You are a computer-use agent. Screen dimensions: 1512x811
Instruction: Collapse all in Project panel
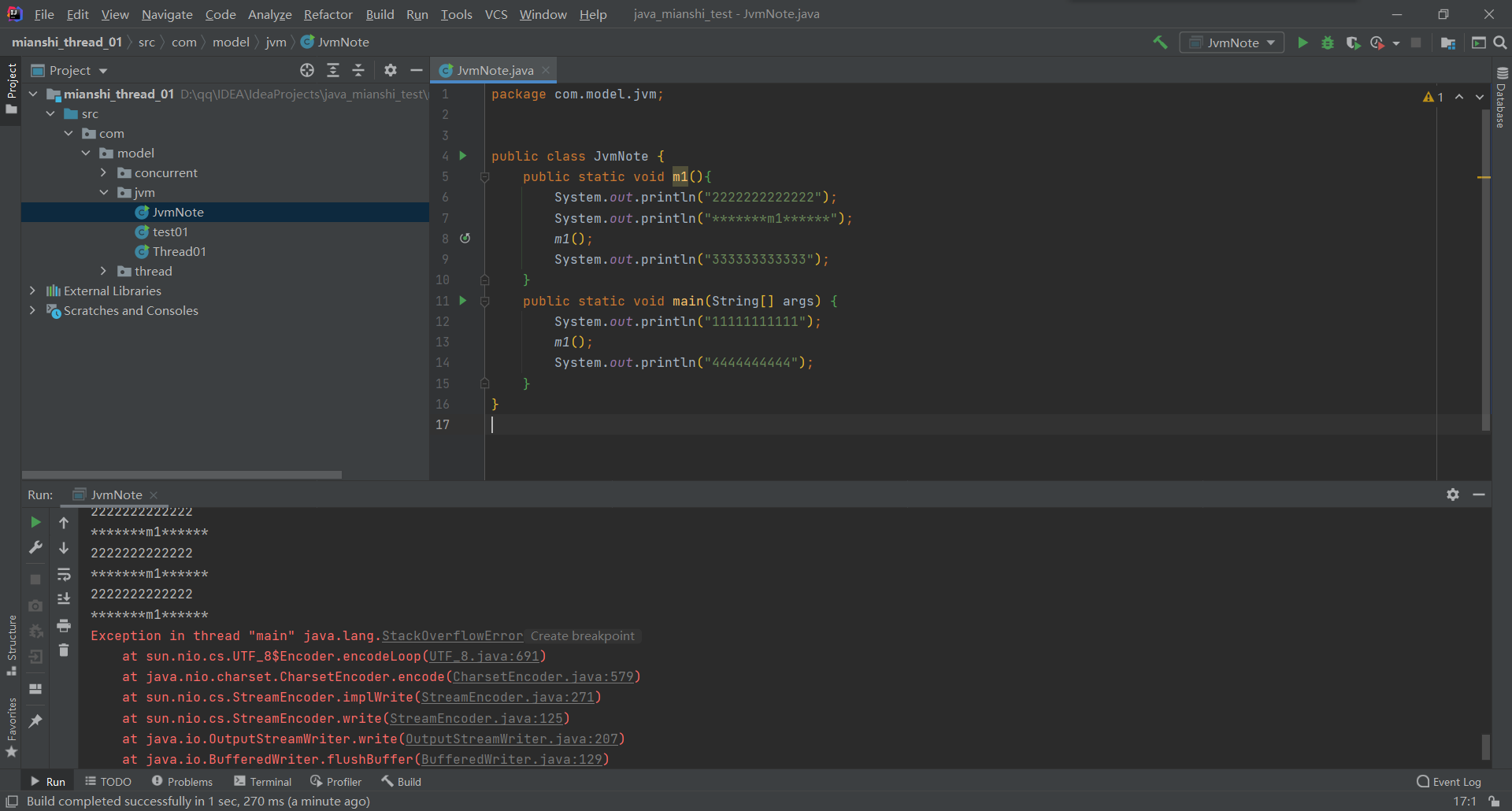pos(358,70)
